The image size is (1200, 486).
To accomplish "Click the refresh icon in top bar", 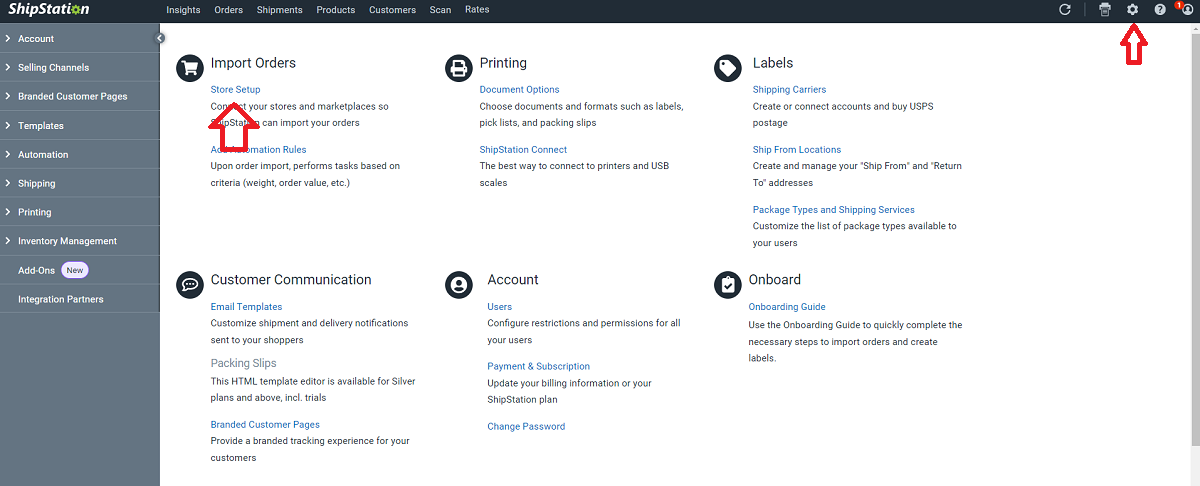I will 1065,10.
